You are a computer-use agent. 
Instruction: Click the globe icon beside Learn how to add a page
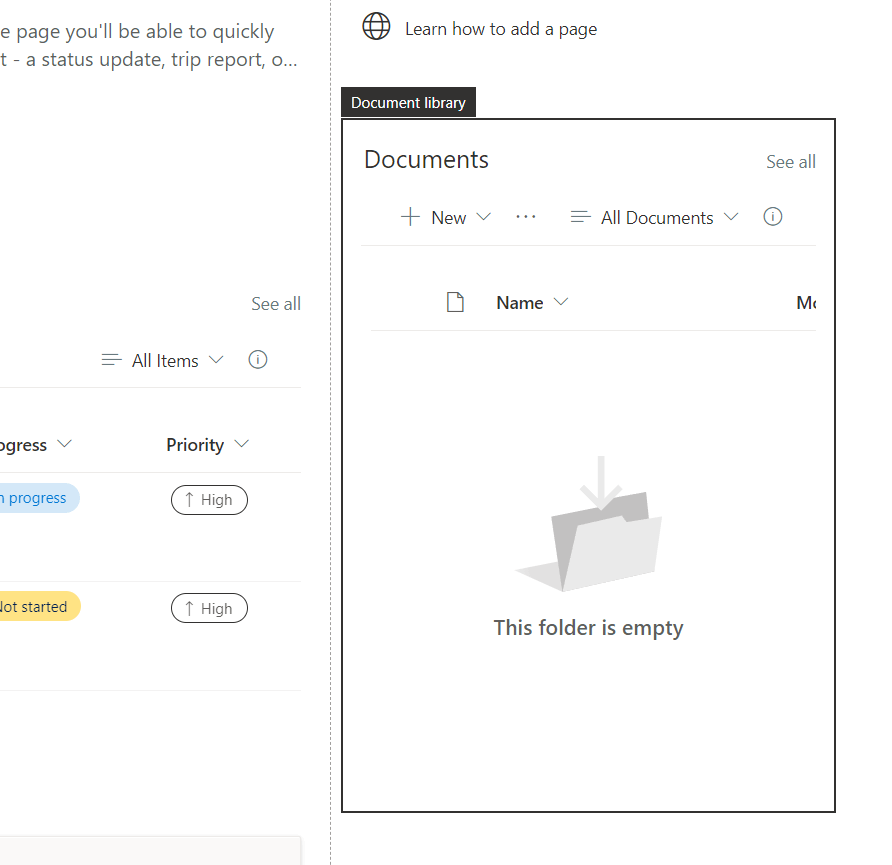(376, 26)
